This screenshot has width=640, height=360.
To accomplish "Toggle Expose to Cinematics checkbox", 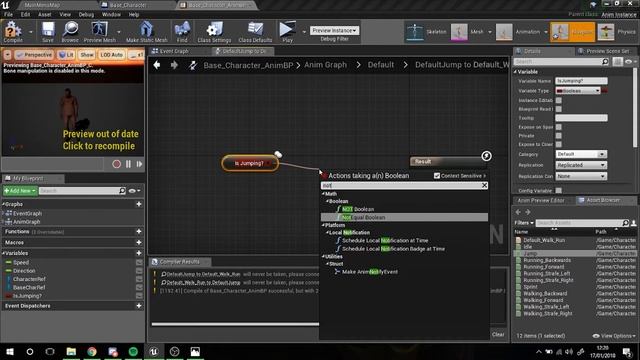I will coord(558,144).
